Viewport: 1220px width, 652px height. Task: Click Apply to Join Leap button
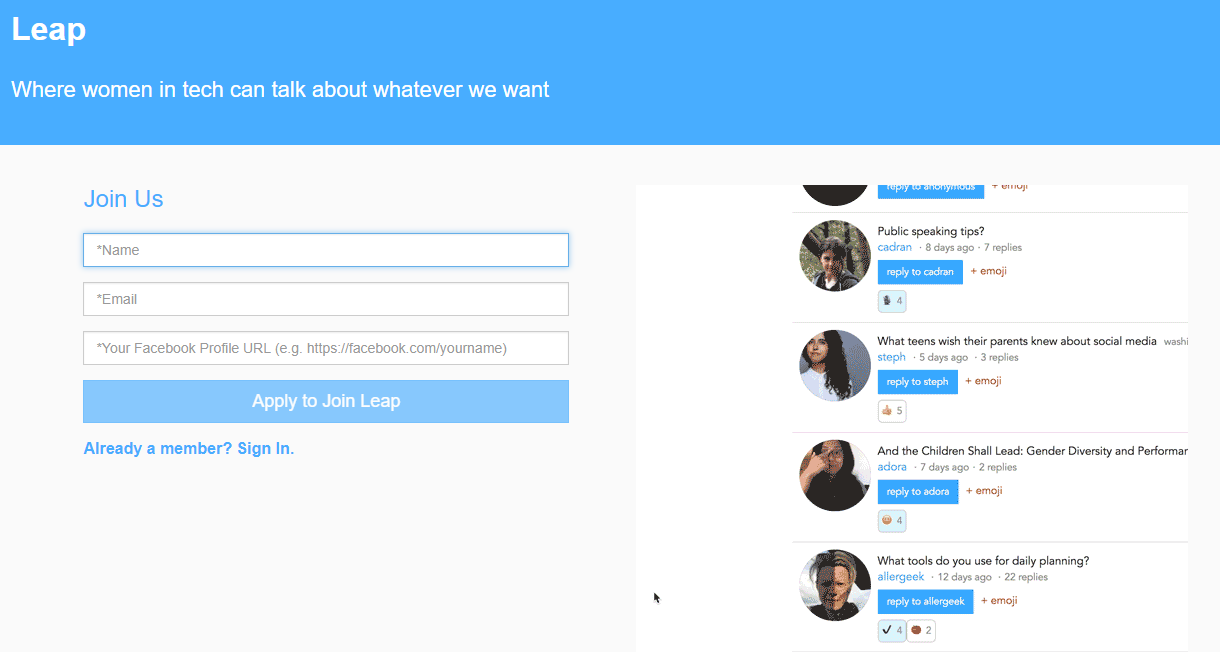pyautogui.click(x=326, y=401)
